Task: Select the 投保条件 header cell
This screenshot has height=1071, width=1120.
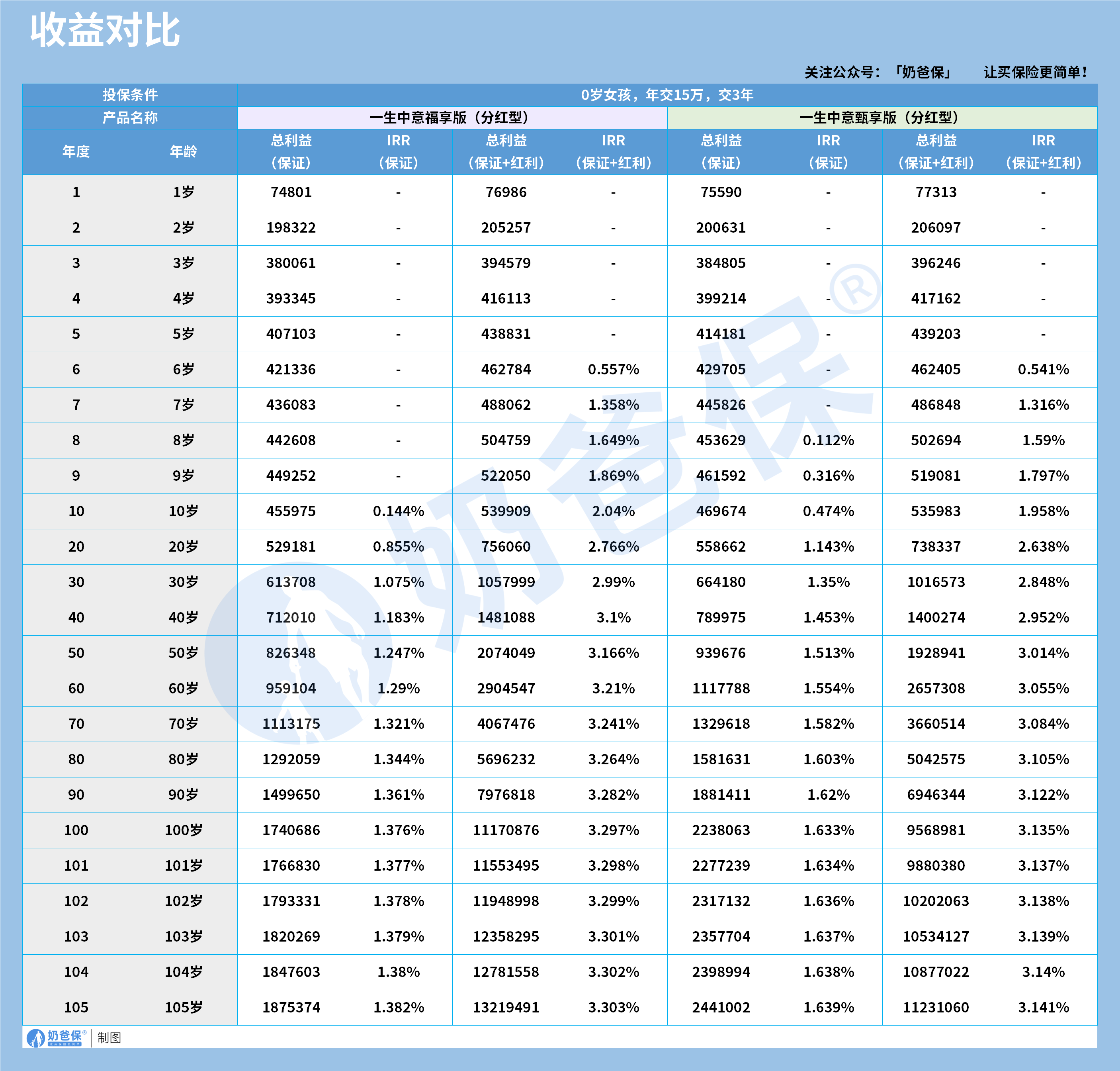Action: click(x=130, y=95)
